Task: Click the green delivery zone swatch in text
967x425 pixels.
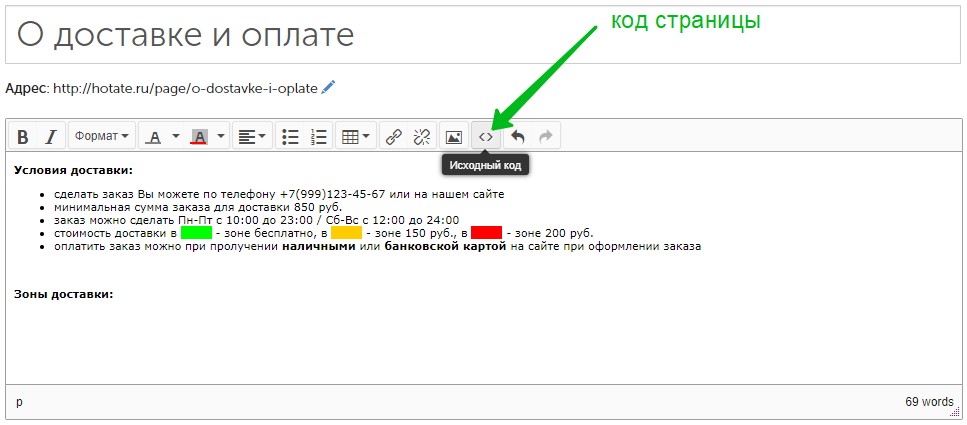Action: point(196,233)
